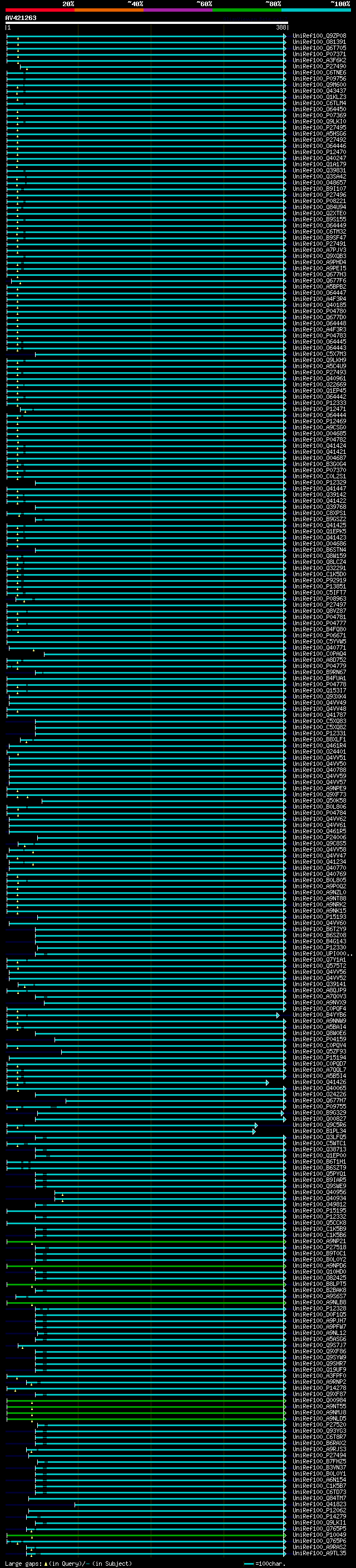This screenshot has height=1568, width=356.
Task: Click label UniRef100_B4YYB6
Action: click(x=319, y=1015)
